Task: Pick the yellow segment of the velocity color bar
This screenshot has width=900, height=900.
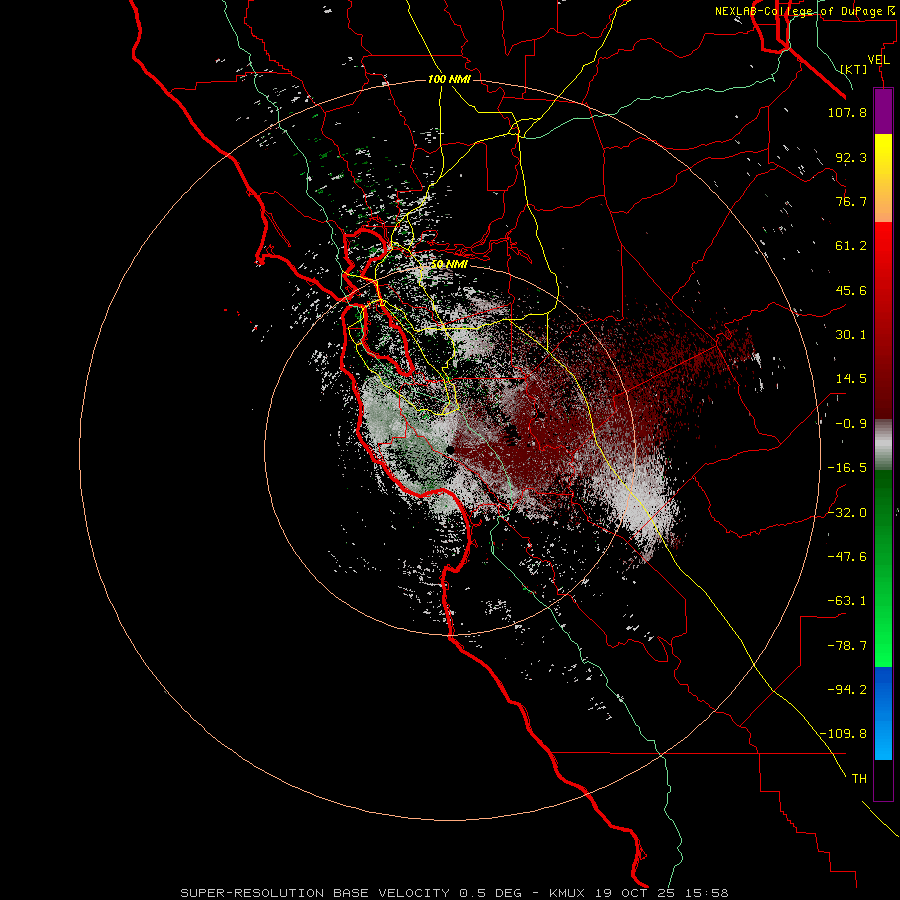Action: click(x=883, y=178)
